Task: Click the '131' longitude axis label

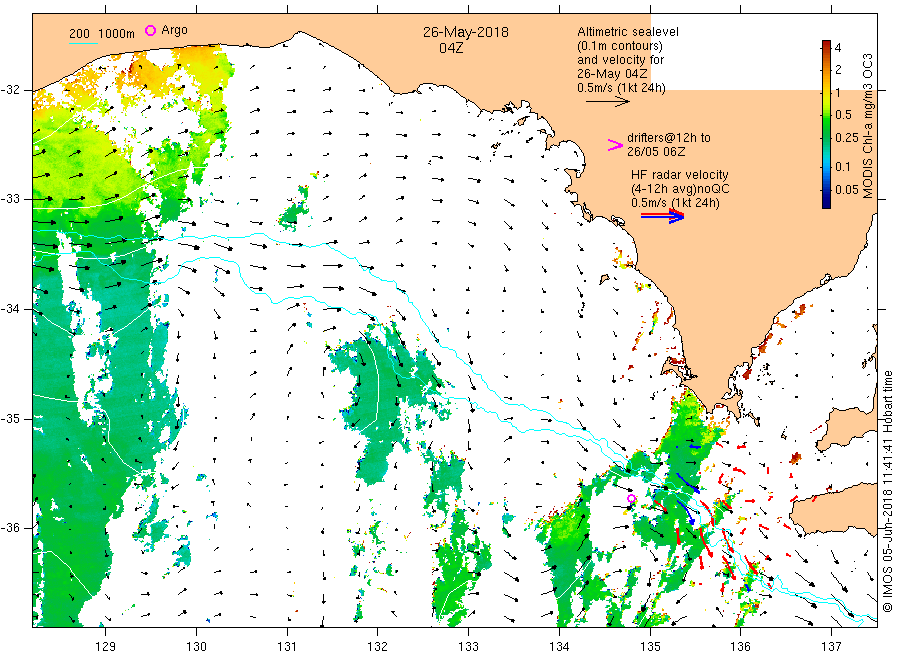Action: click(x=287, y=647)
